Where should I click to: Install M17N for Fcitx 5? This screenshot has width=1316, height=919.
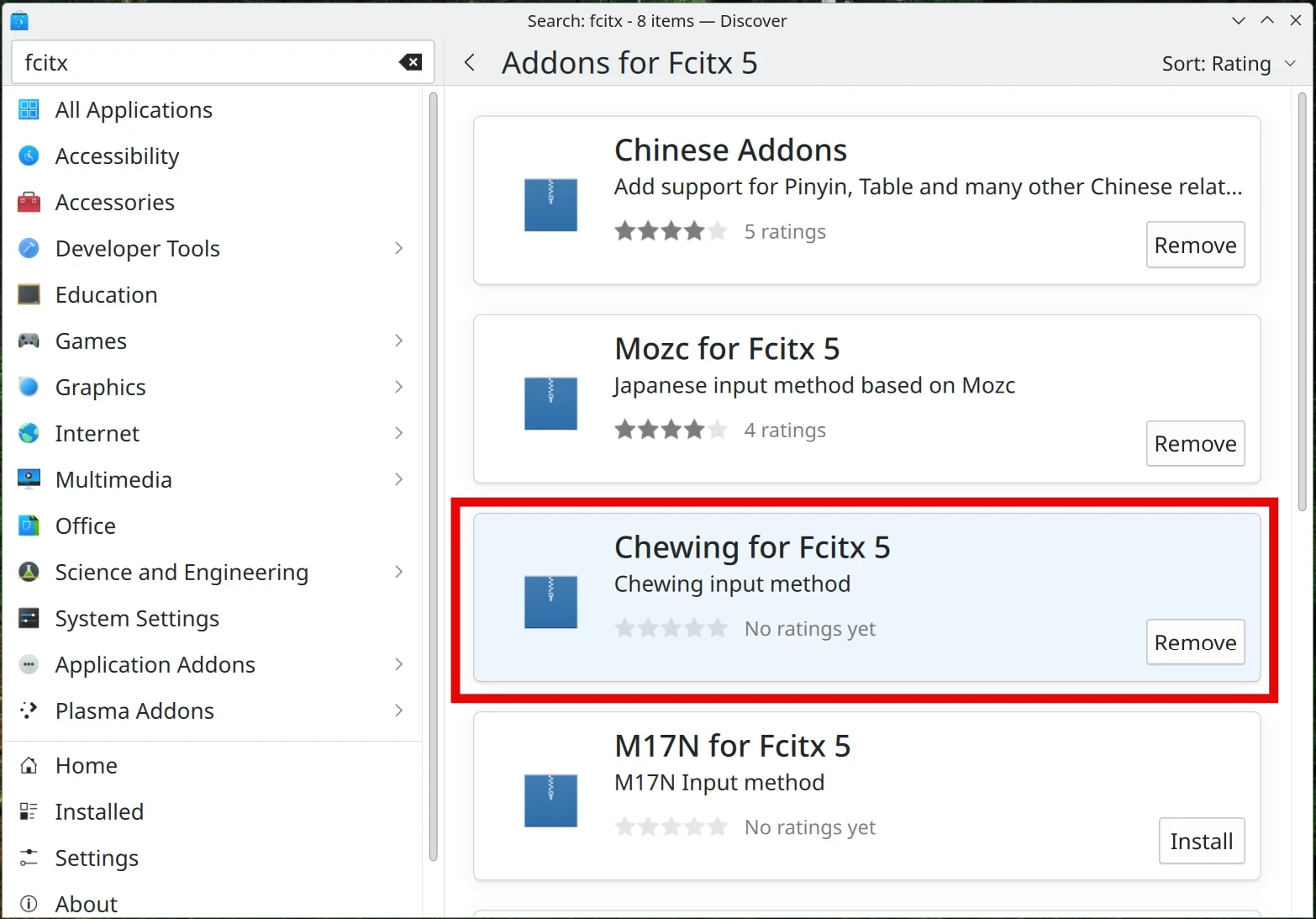tap(1201, 841)
